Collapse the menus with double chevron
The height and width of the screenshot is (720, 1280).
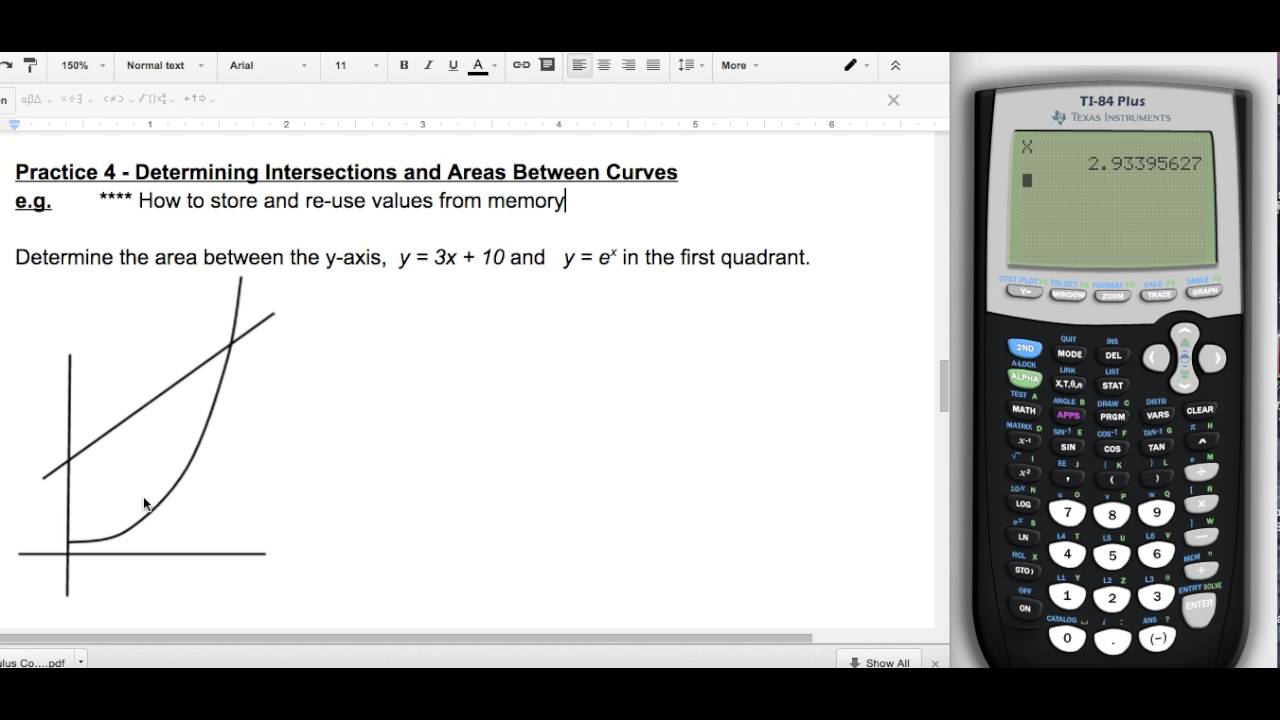(x=895, y=65)
